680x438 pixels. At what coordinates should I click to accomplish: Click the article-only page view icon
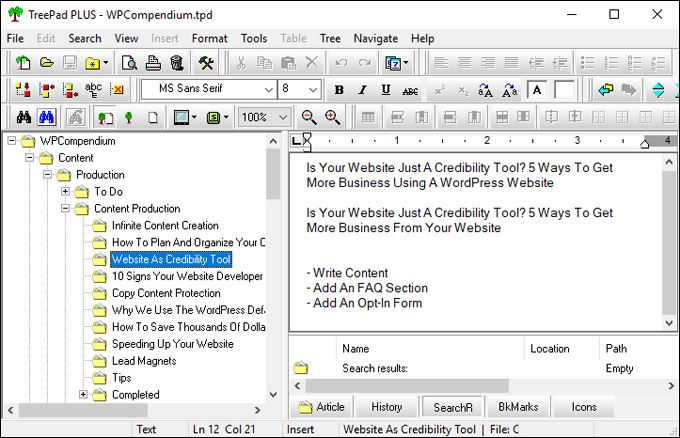tap(153, 118)
